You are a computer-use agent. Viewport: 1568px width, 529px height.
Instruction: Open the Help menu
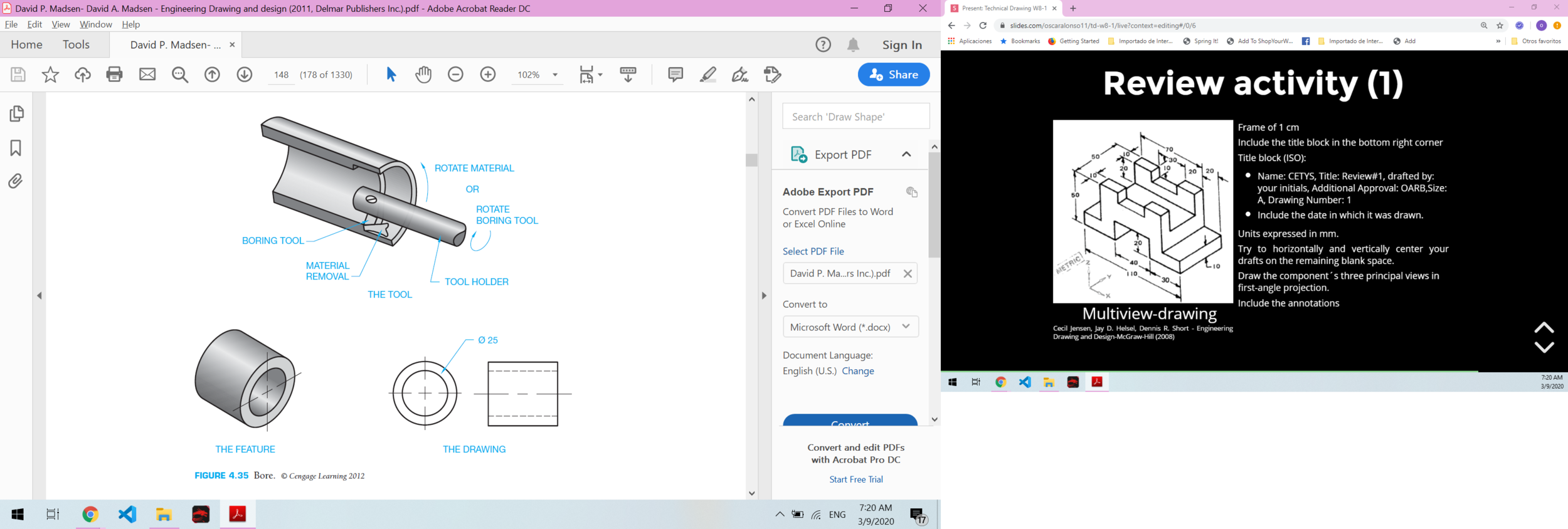click(131, 24)
